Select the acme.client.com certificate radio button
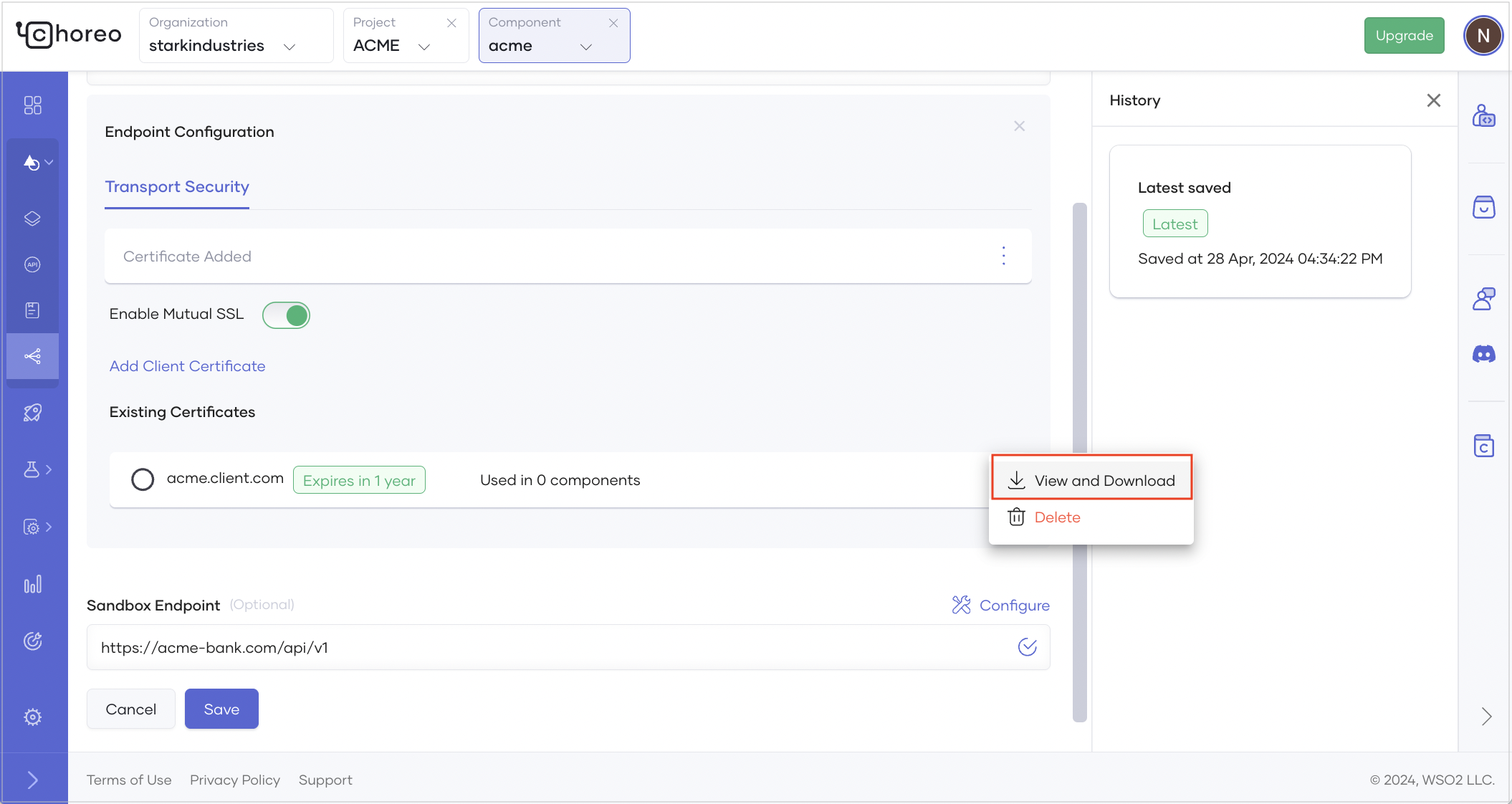This screenshot has height=804, width=1512. click(143, 479)
